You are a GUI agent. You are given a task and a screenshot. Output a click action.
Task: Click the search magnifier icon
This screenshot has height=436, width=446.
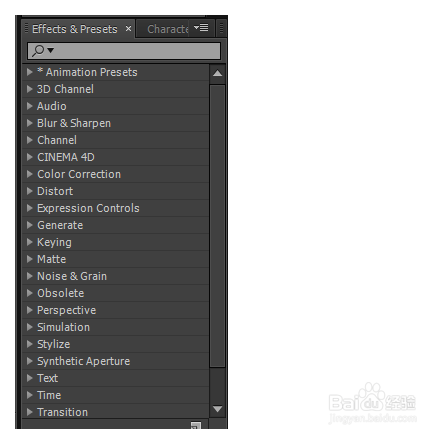click(38, 51)
